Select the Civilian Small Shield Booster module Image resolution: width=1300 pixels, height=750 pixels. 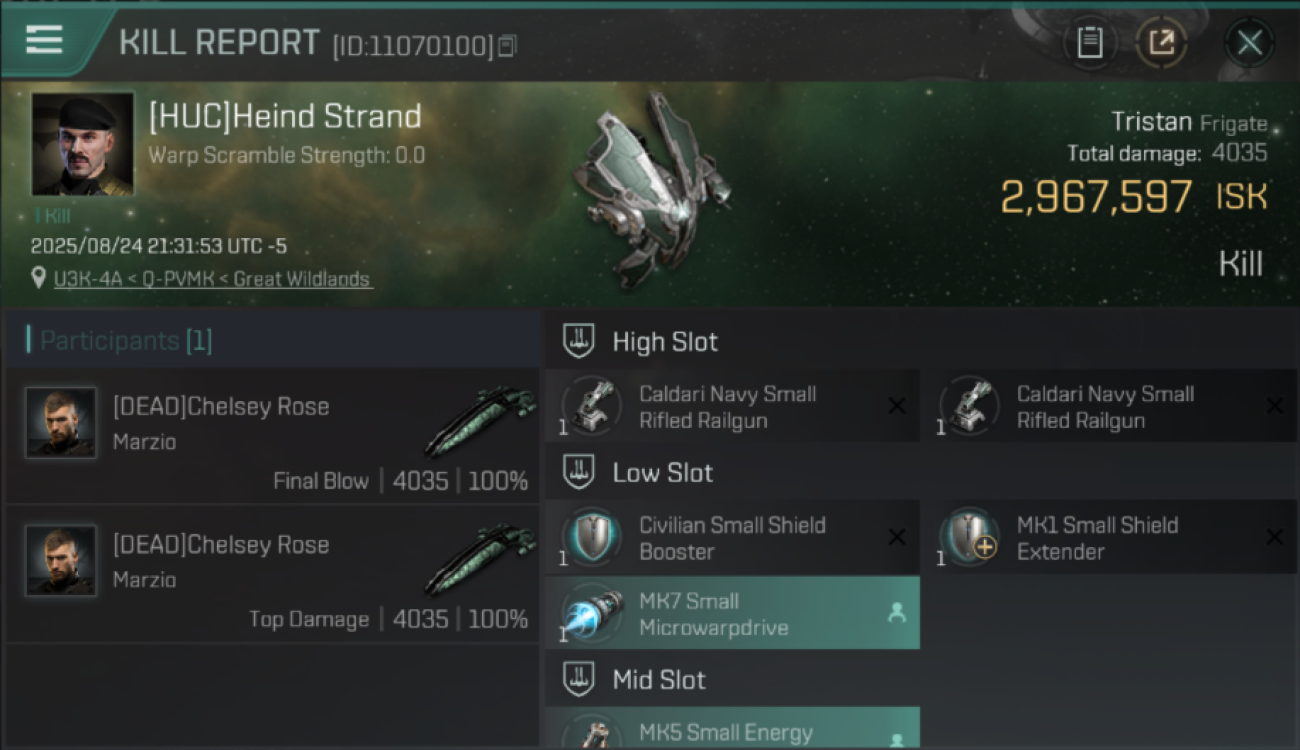pos(732,537)
